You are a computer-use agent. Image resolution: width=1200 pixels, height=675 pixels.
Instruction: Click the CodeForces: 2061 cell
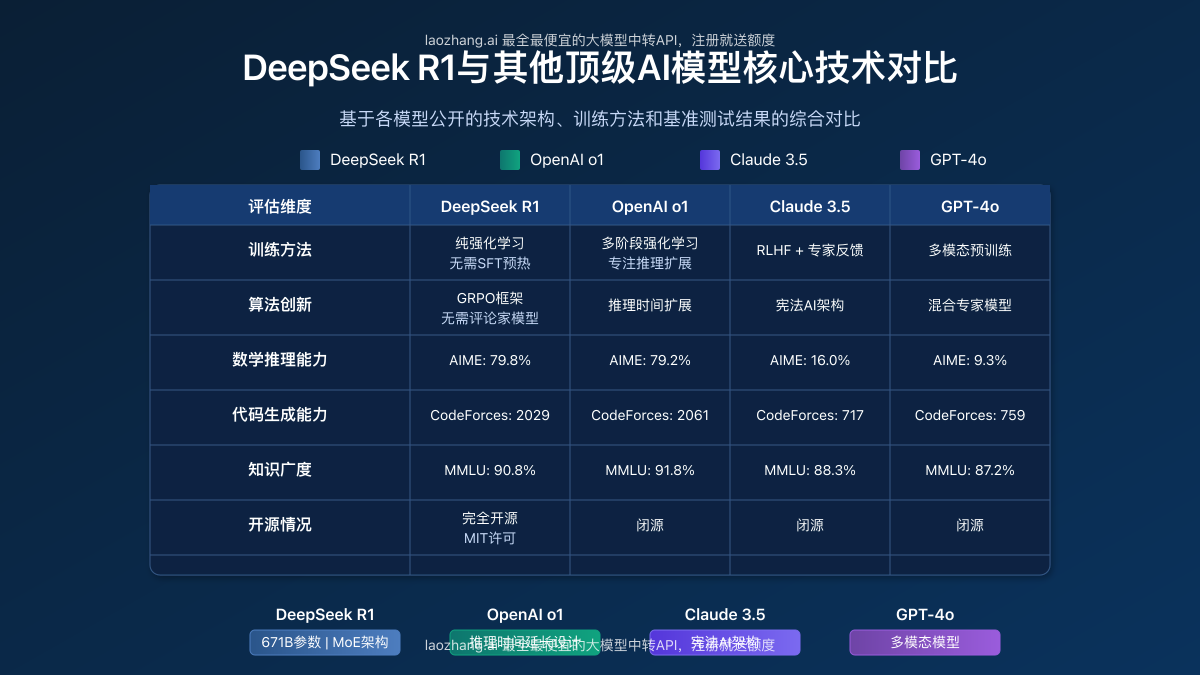click(650, 415)
